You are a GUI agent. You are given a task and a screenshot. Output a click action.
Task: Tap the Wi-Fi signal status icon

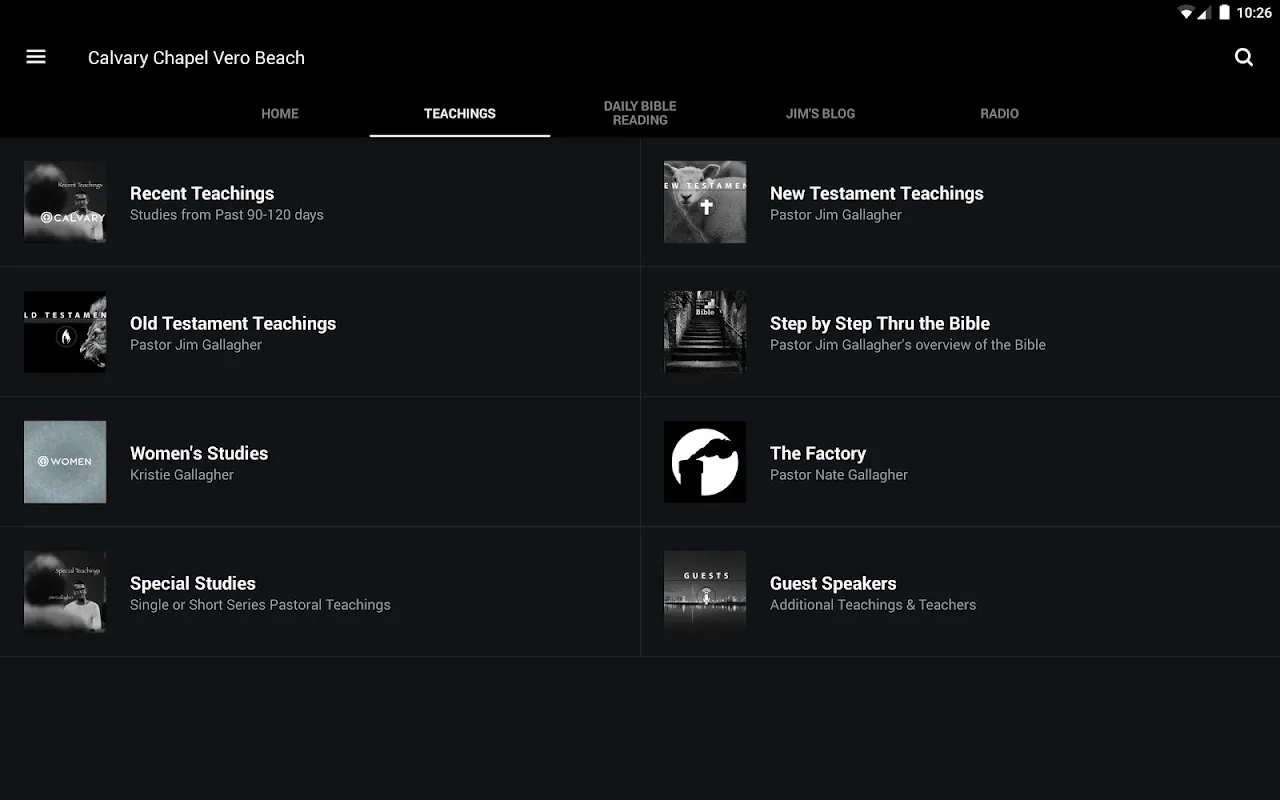[1186, 13]
